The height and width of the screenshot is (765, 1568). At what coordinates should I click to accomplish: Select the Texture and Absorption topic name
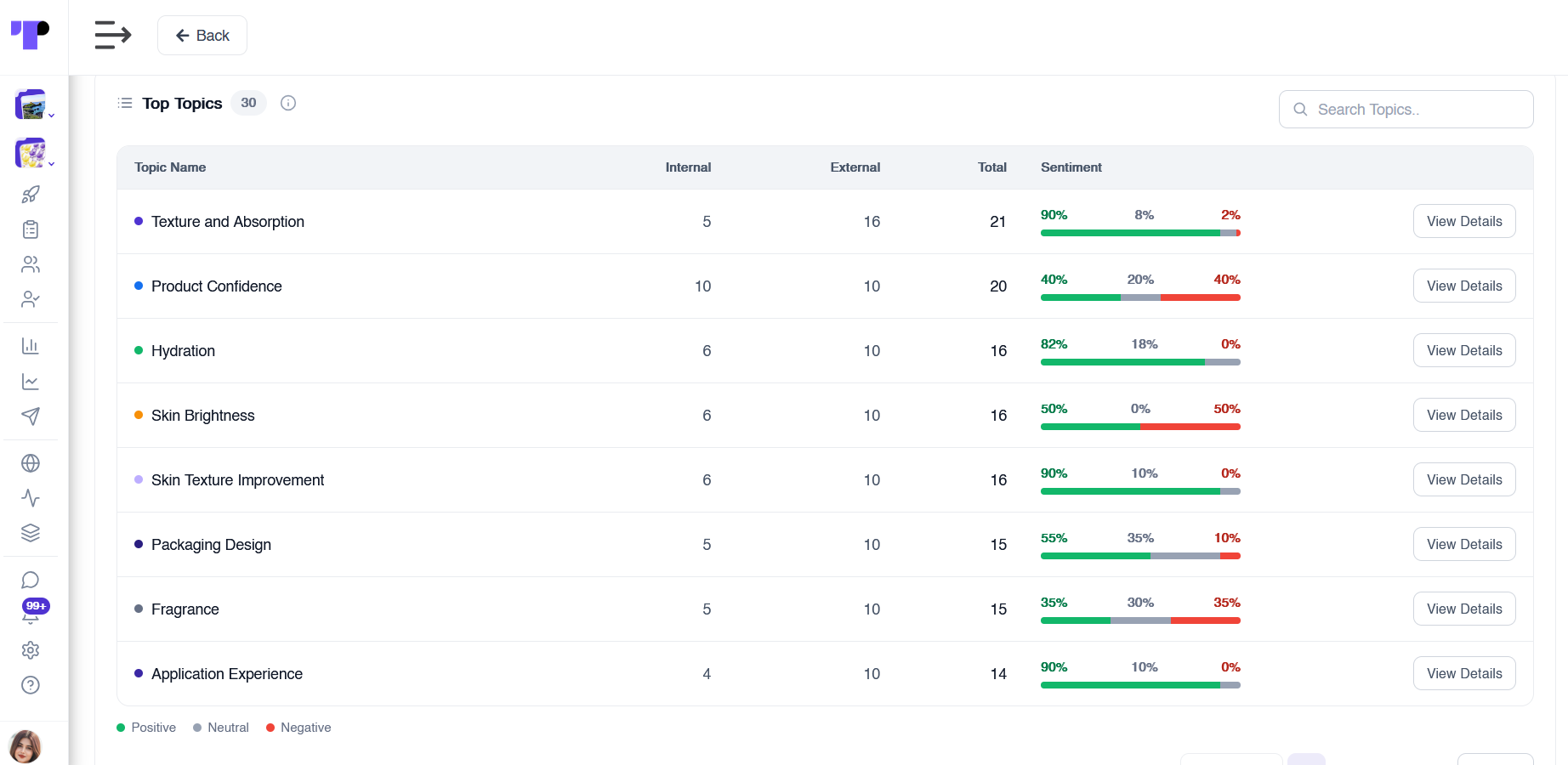[x=228, y=222]
